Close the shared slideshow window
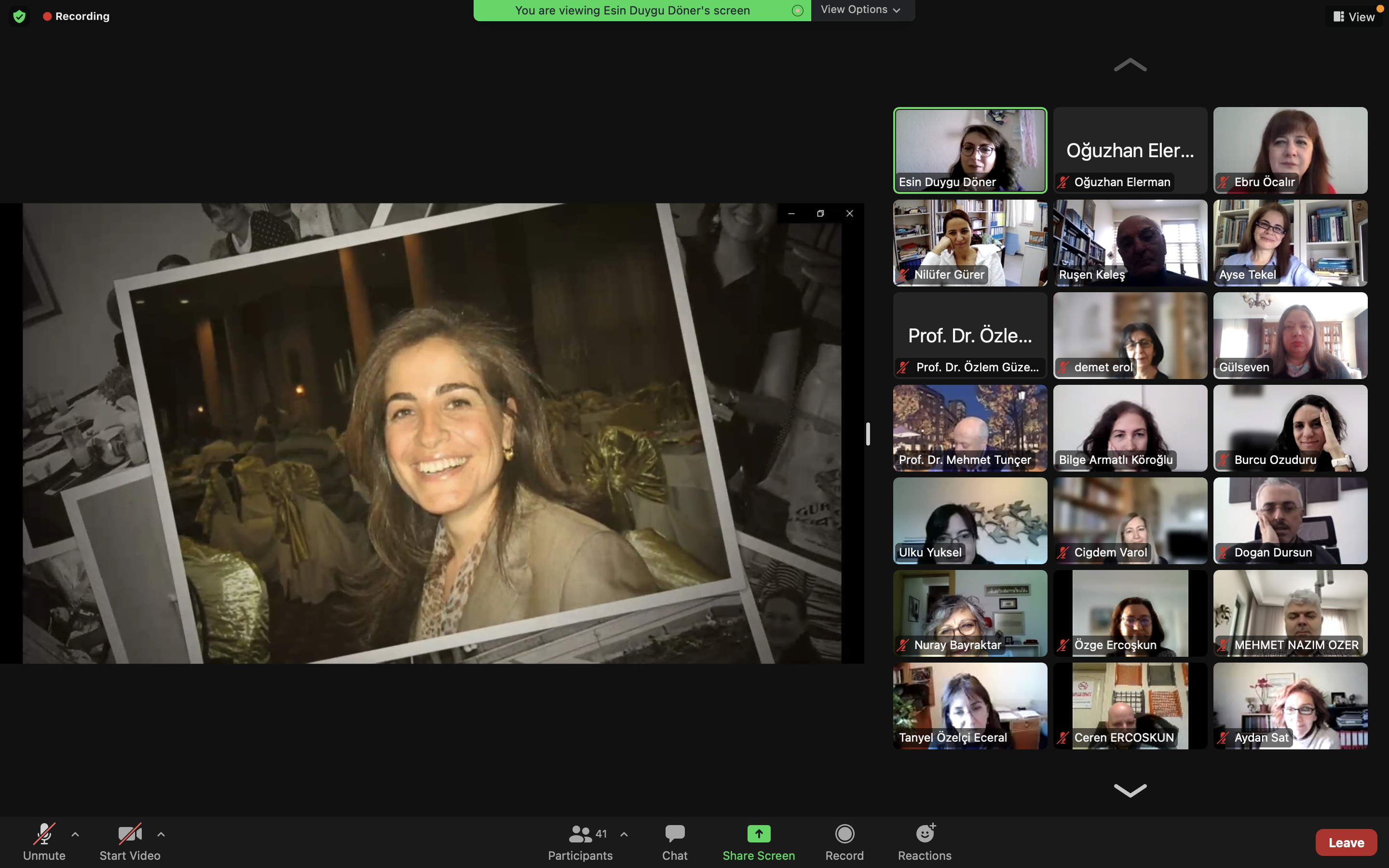The width and height of the screenshot is (1389, 868). click(849, 214)
